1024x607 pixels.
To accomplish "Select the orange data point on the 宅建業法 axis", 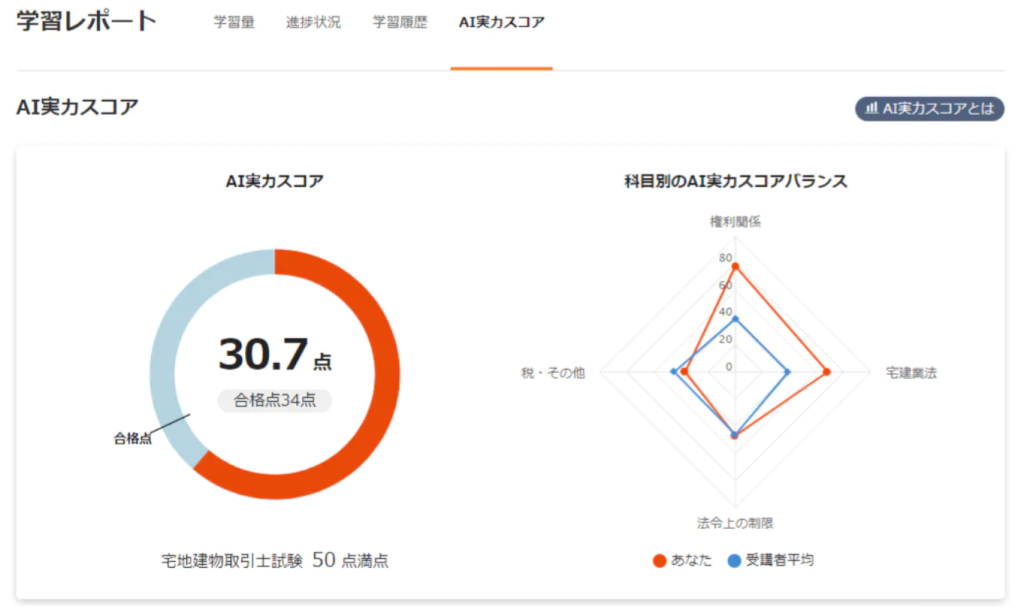I will (826, 373).
